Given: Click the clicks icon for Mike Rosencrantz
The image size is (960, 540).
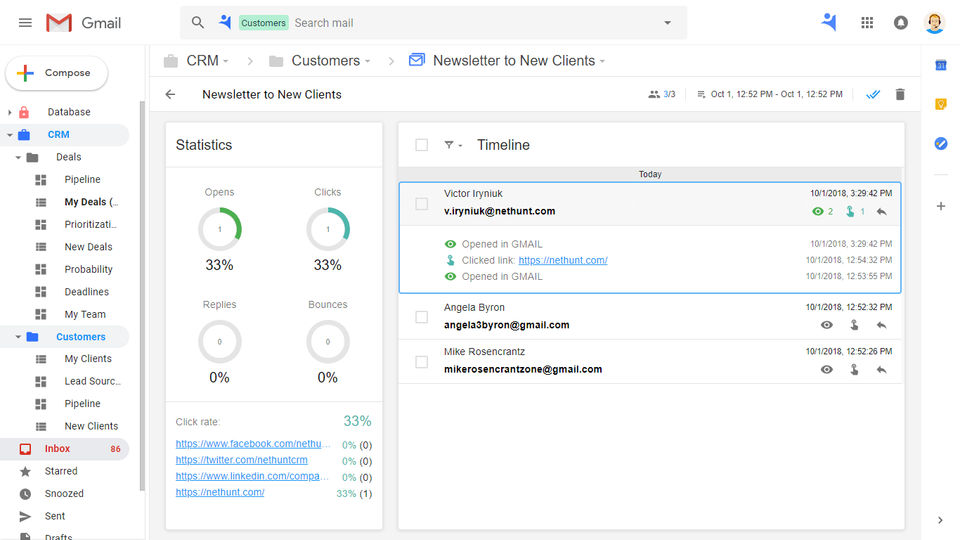Looking at the screenshot, I should (x=854, y=370).
